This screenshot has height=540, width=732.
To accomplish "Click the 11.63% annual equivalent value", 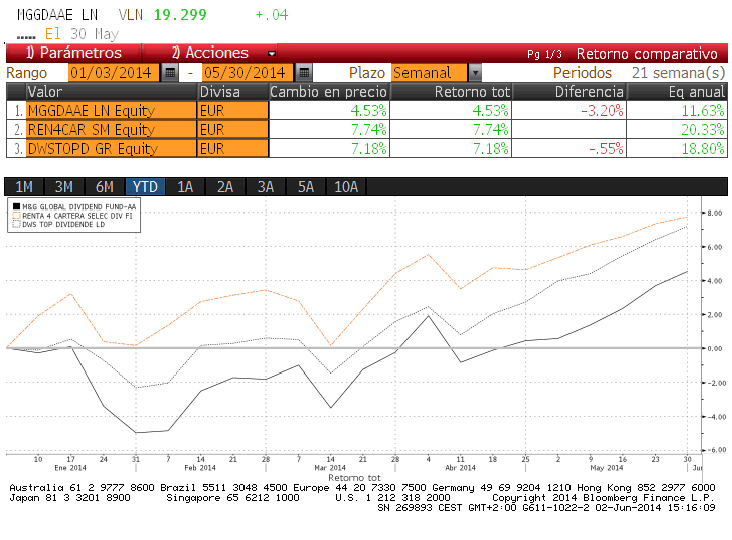I will click(x=703, y=111).
